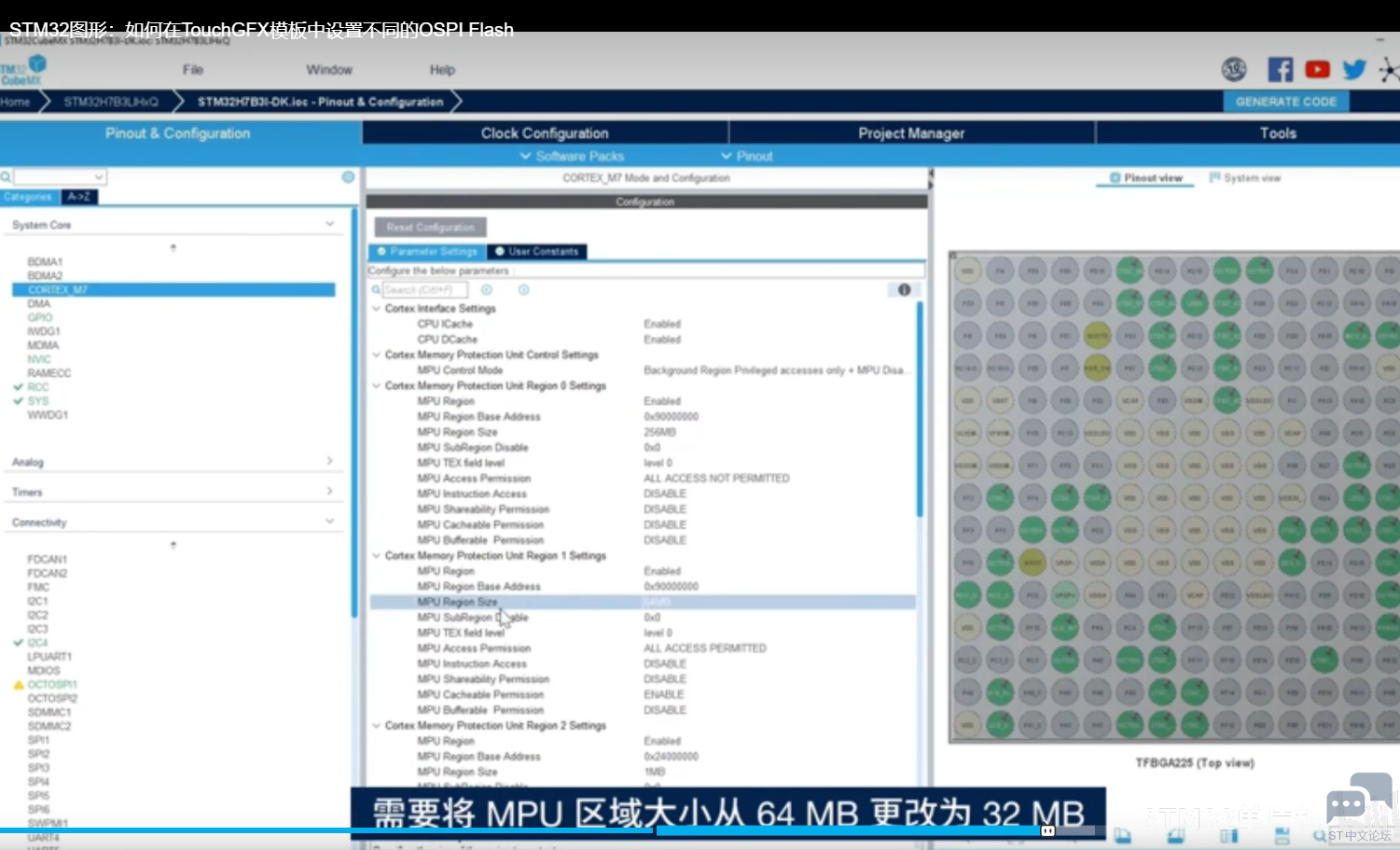This screenshot has width=1400, height=850.
Task: Select GPIO in System Core list
Action: tap(40, 318)
